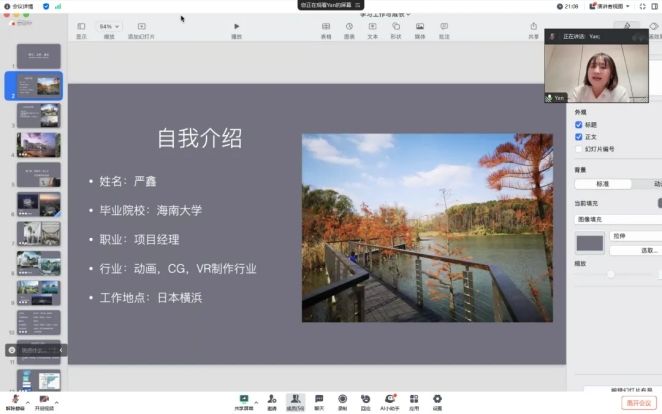
Task: Click the Start Video camera icon
Action: pyautogui.click(x=43, y=399)
